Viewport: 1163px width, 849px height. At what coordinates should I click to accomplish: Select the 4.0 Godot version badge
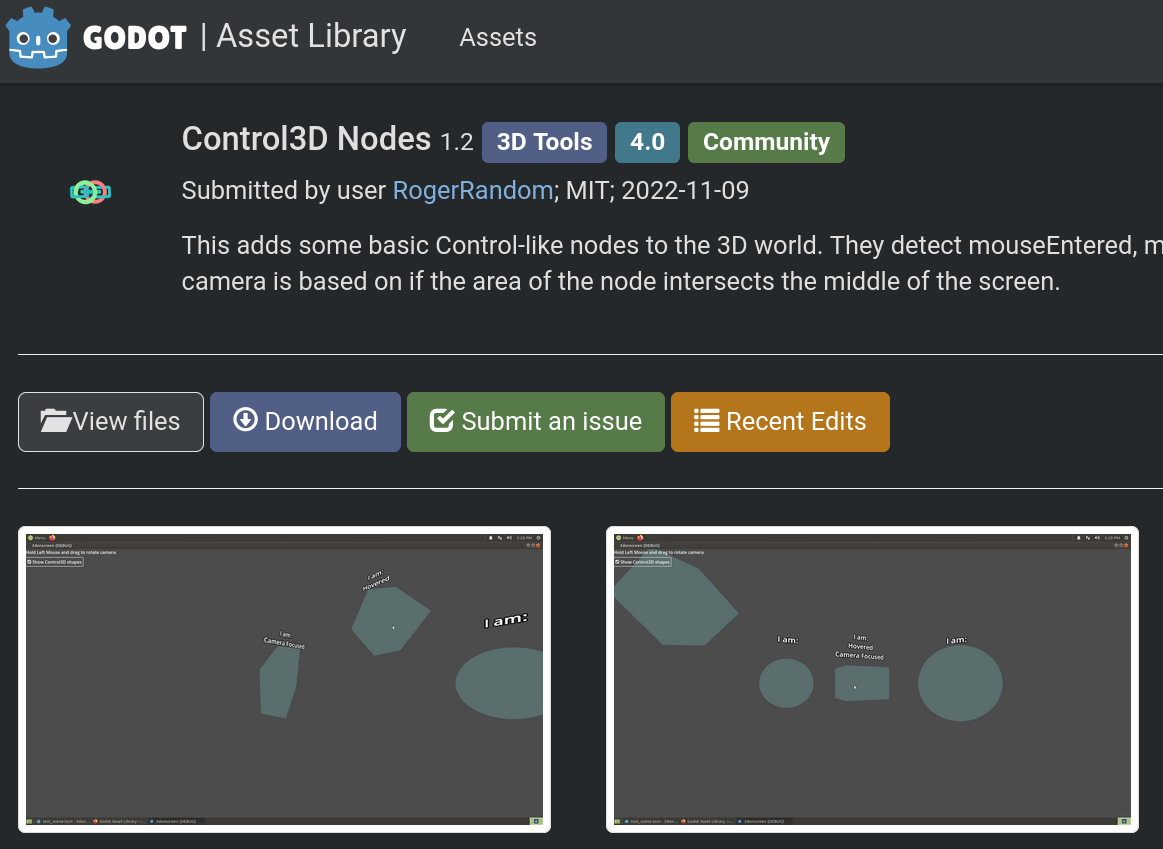click(647, 142)
